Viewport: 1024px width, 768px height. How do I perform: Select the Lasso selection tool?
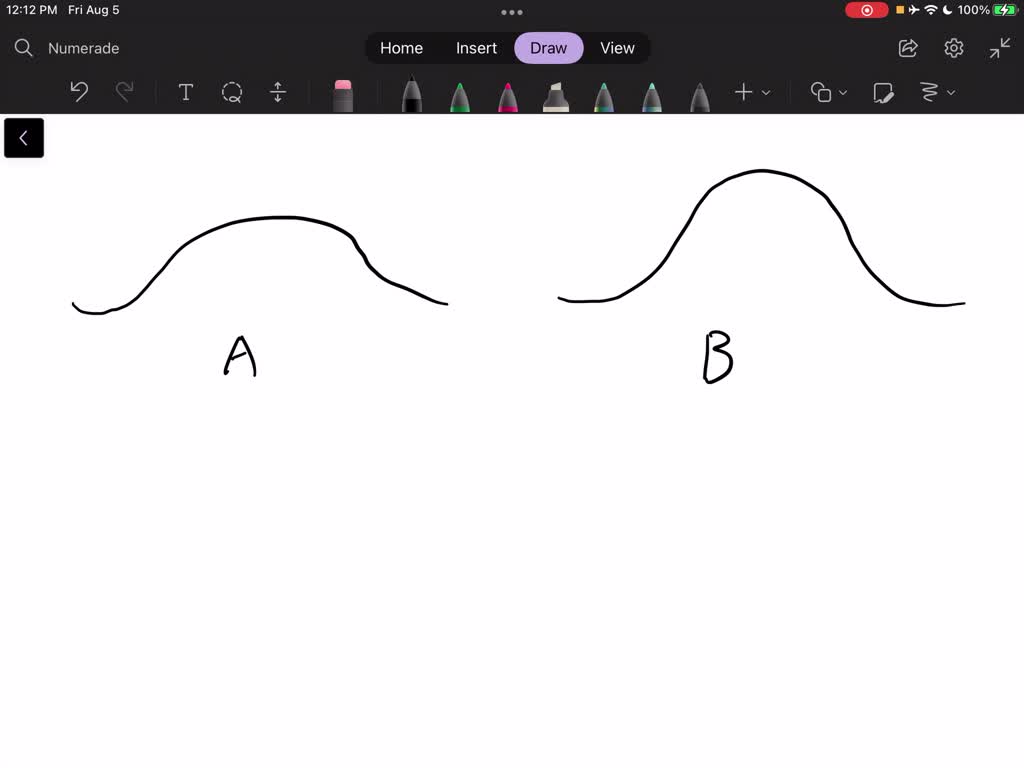232,92
